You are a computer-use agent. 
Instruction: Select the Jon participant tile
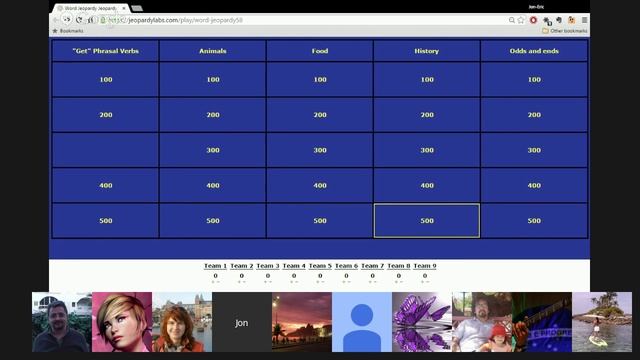pos(242,322)
